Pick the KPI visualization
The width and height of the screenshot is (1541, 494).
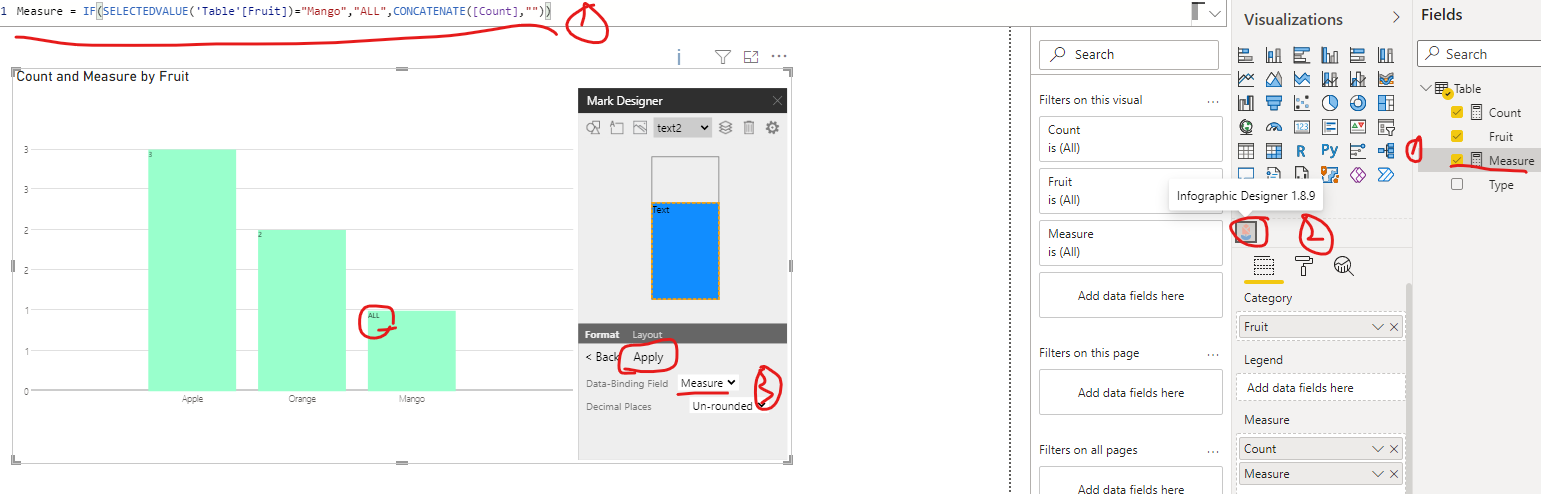(1358, 127)
